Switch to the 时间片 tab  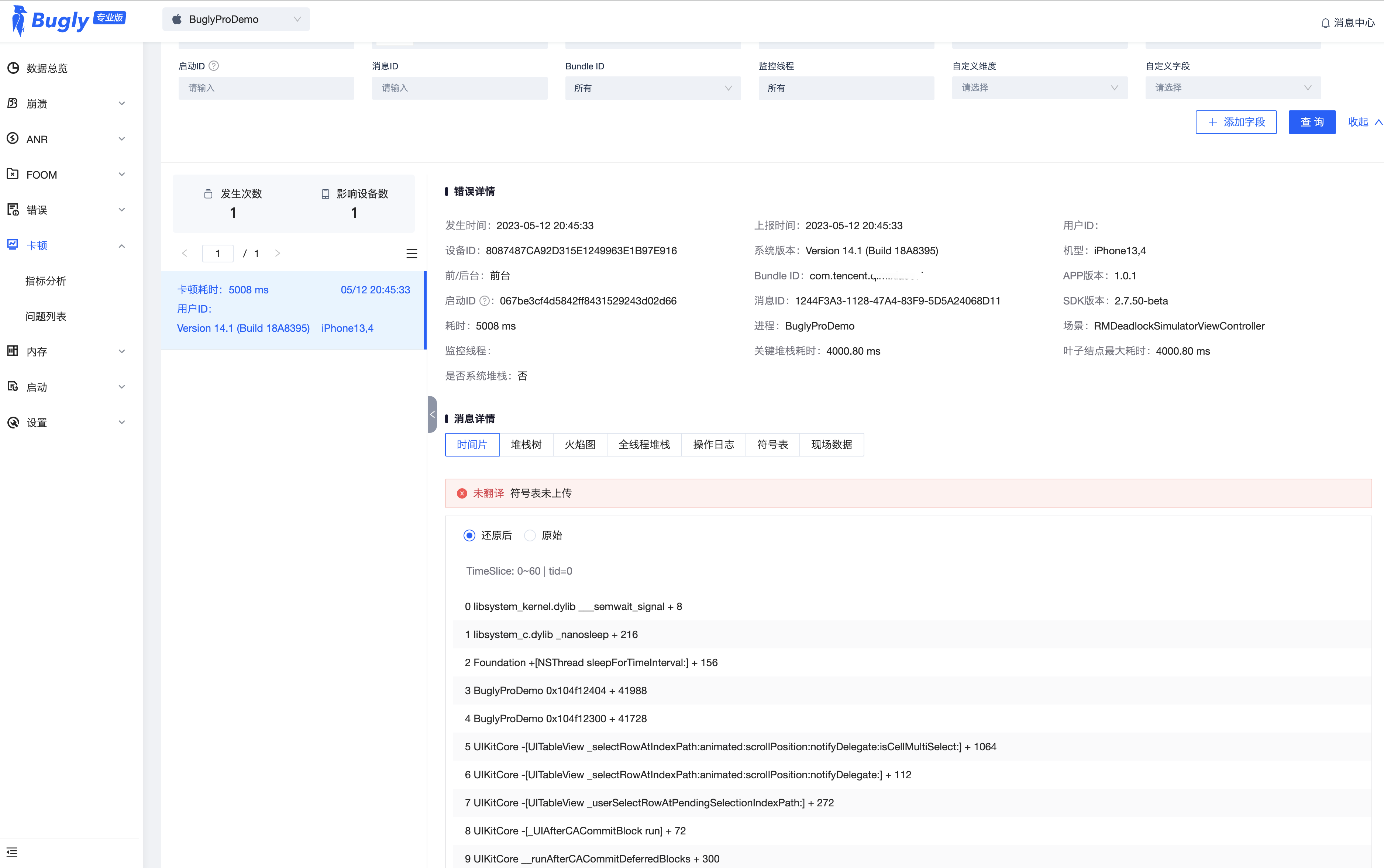472,444
